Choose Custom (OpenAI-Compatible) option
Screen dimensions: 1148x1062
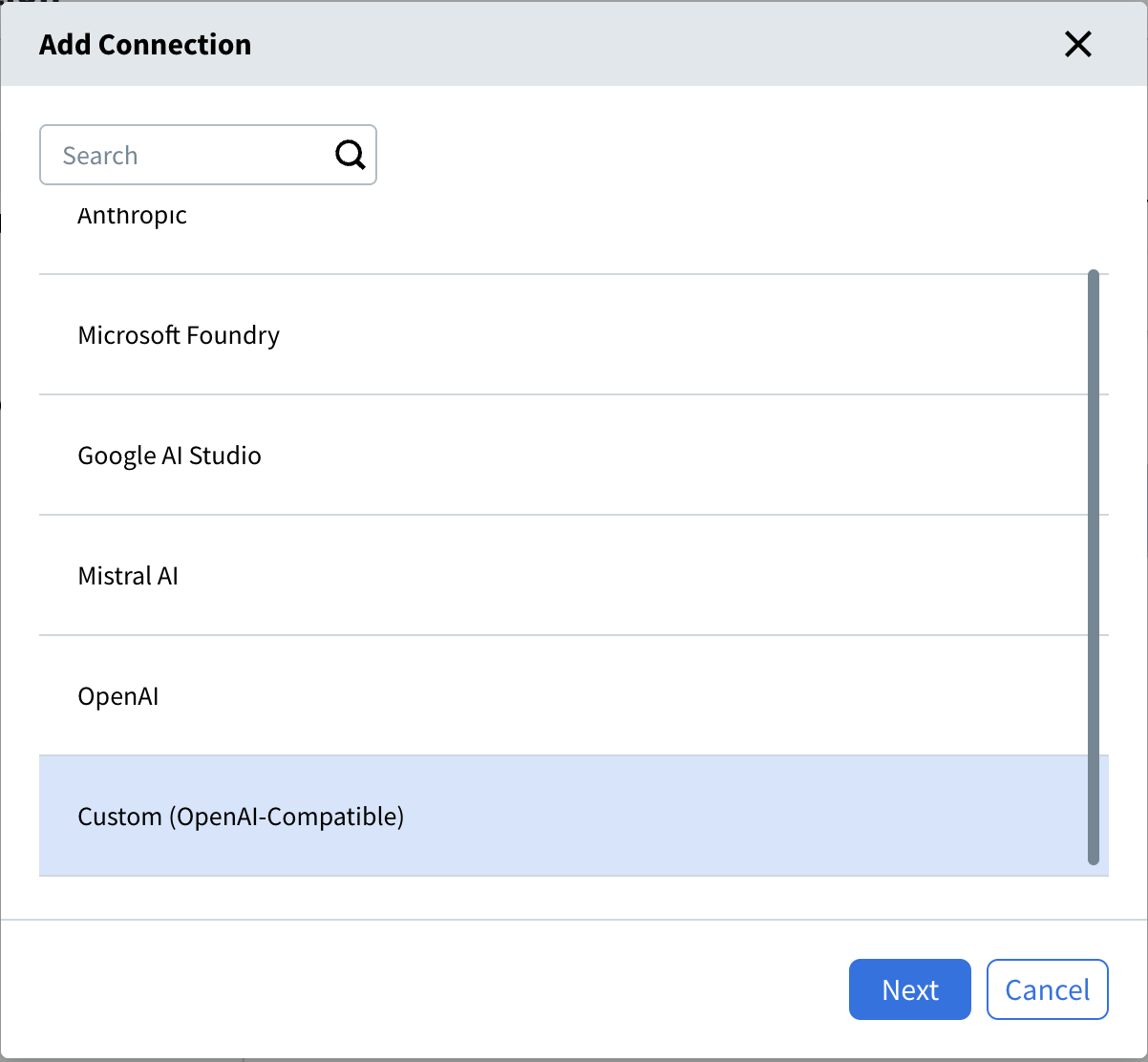(574, 817)
